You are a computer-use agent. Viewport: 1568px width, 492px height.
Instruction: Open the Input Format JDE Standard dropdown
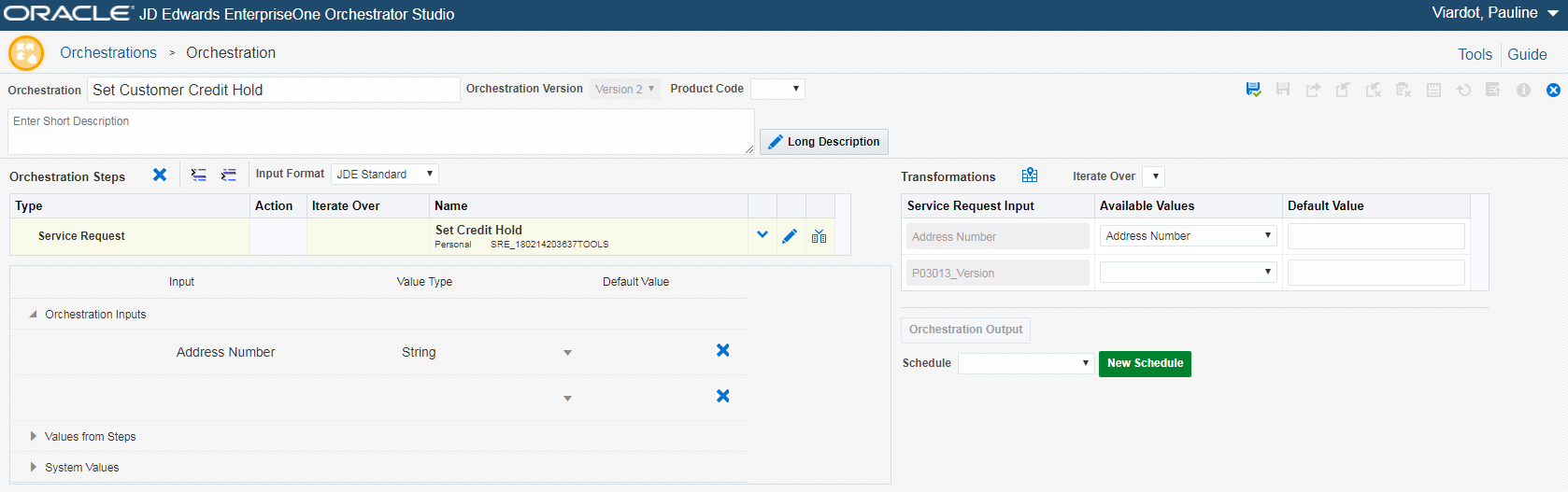pos(384,174)
